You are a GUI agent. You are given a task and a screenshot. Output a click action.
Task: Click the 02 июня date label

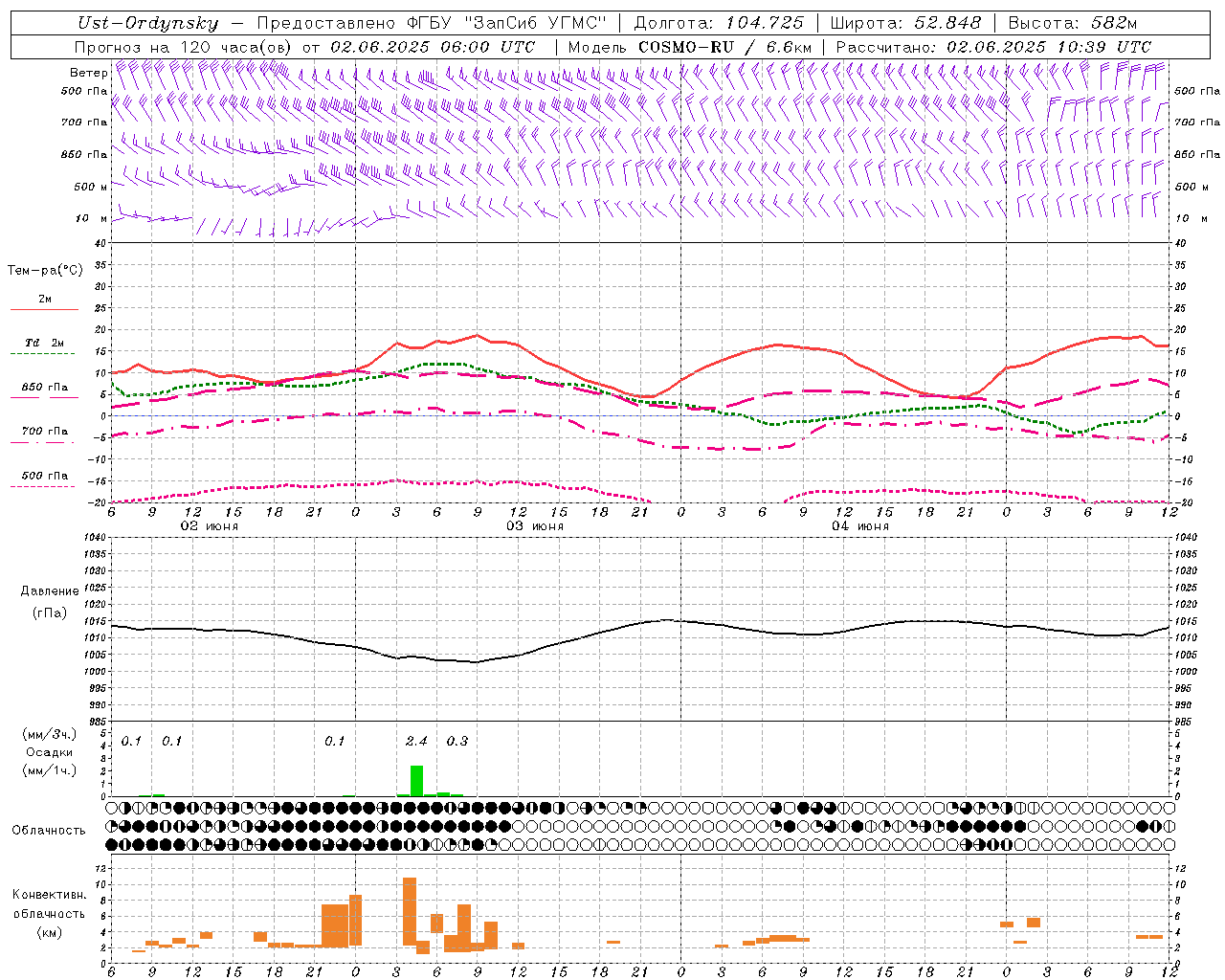coord(210,525)
